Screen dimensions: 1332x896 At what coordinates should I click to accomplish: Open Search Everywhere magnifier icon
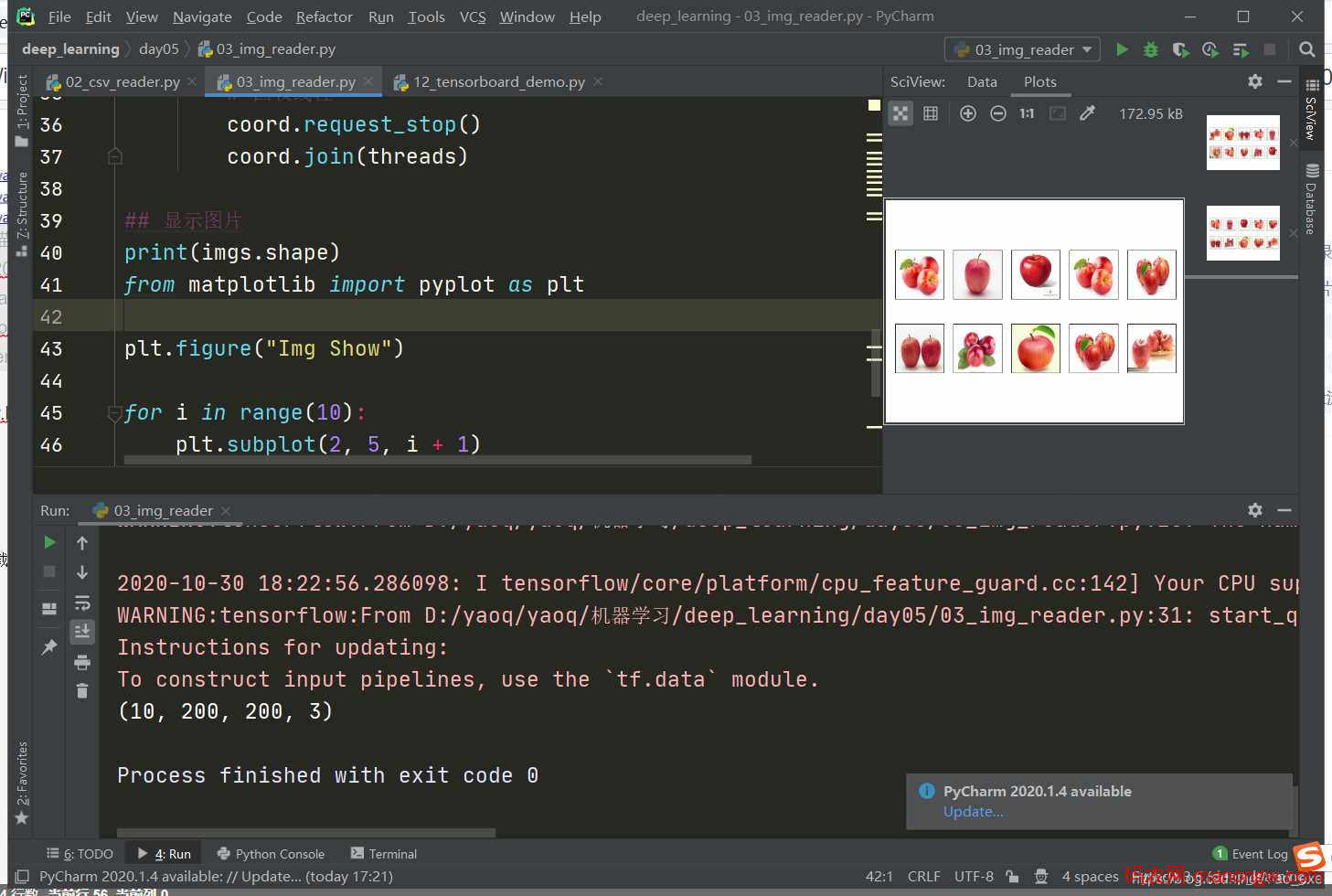click(1307, 49)
